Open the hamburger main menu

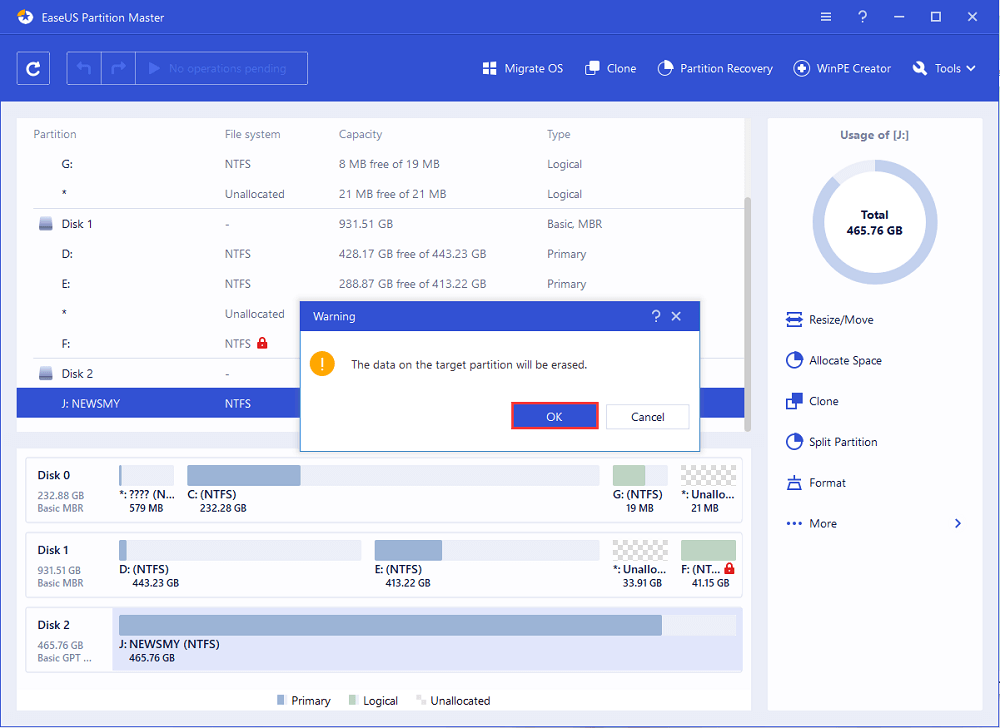[x=825, y=17]
